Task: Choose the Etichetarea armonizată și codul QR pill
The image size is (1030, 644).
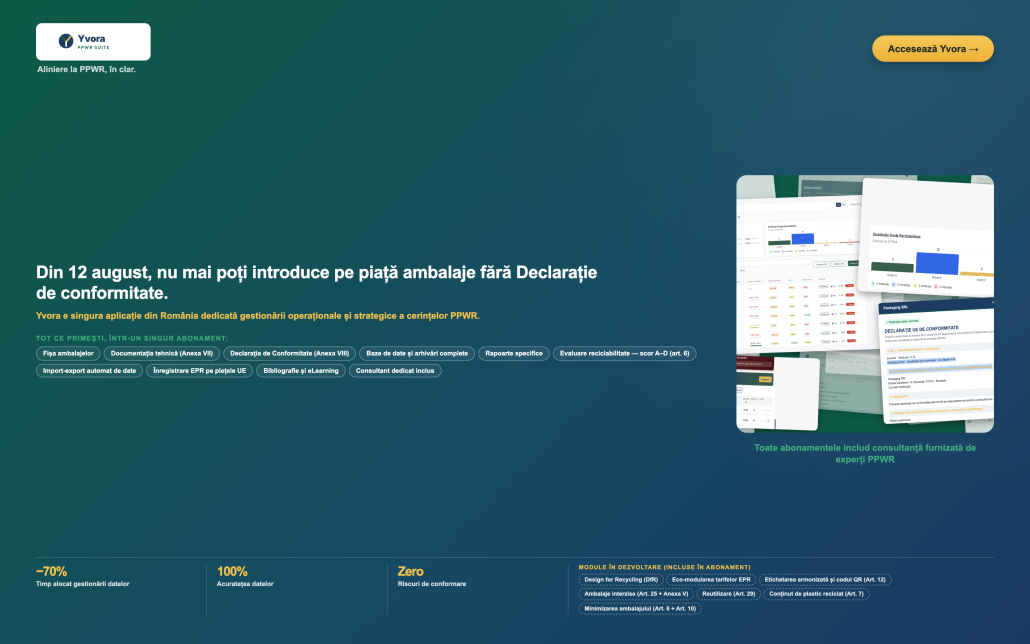Action: pos(825,580)
